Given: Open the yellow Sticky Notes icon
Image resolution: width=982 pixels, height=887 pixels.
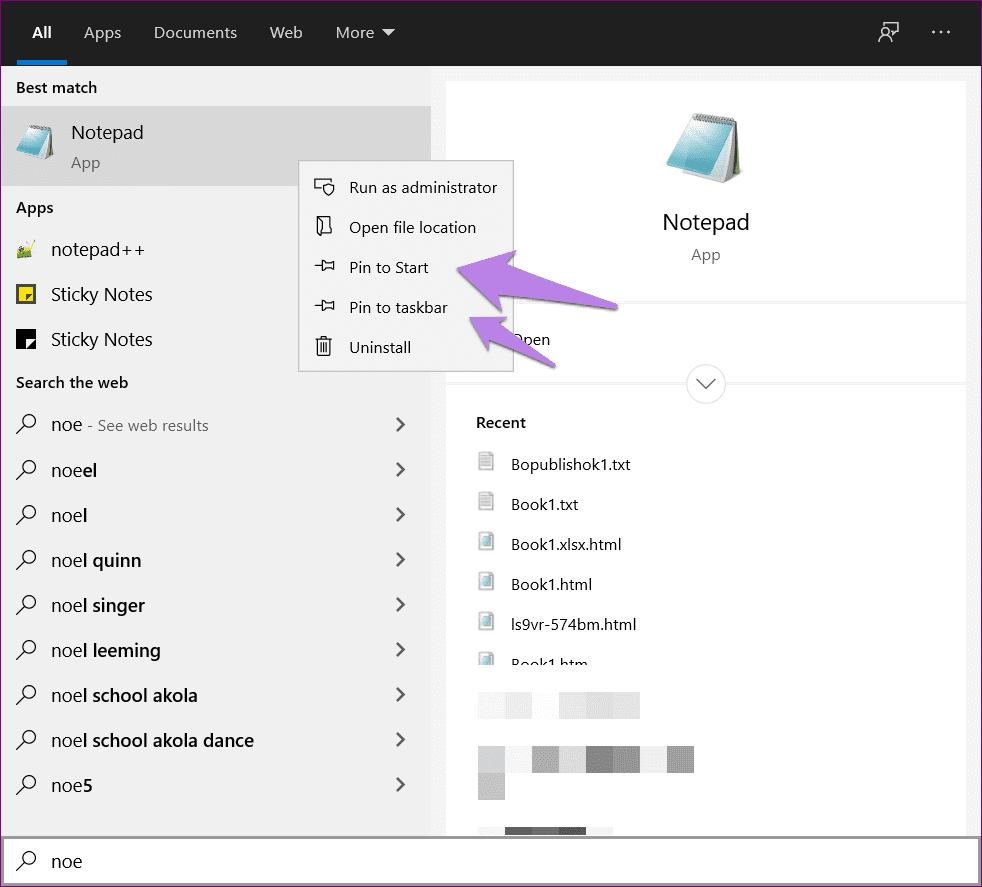Looking at the screenshot, I should (x=28, y=294).
